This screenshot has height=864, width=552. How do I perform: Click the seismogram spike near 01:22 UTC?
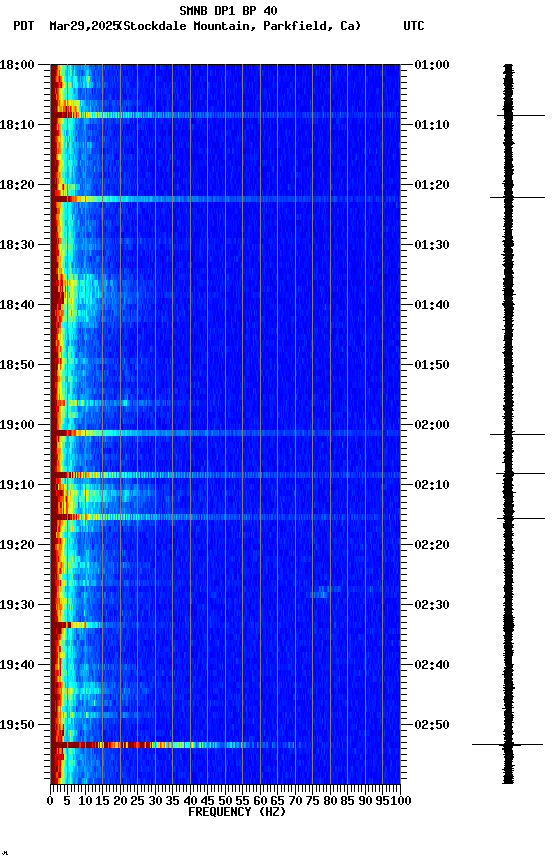point(517,197)
